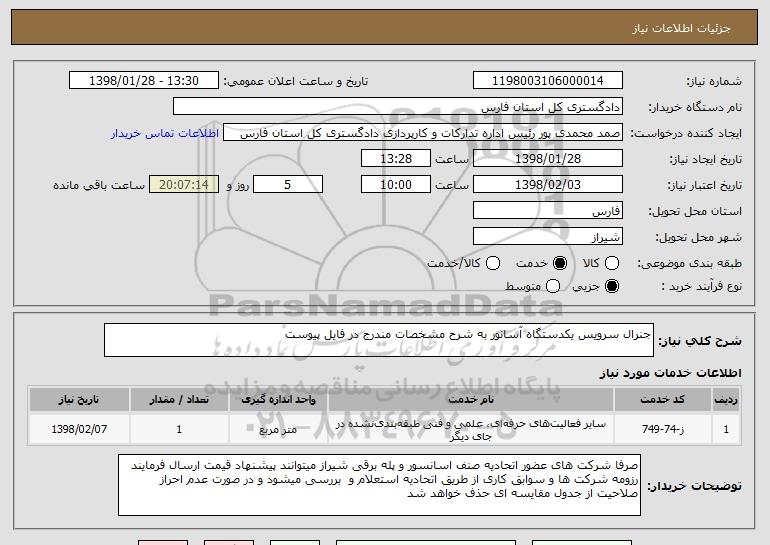Select the کالا/خدمت radio button
The width and height of the screenshot is (770, 545).
pyautogui.click(x=493, y=263)
